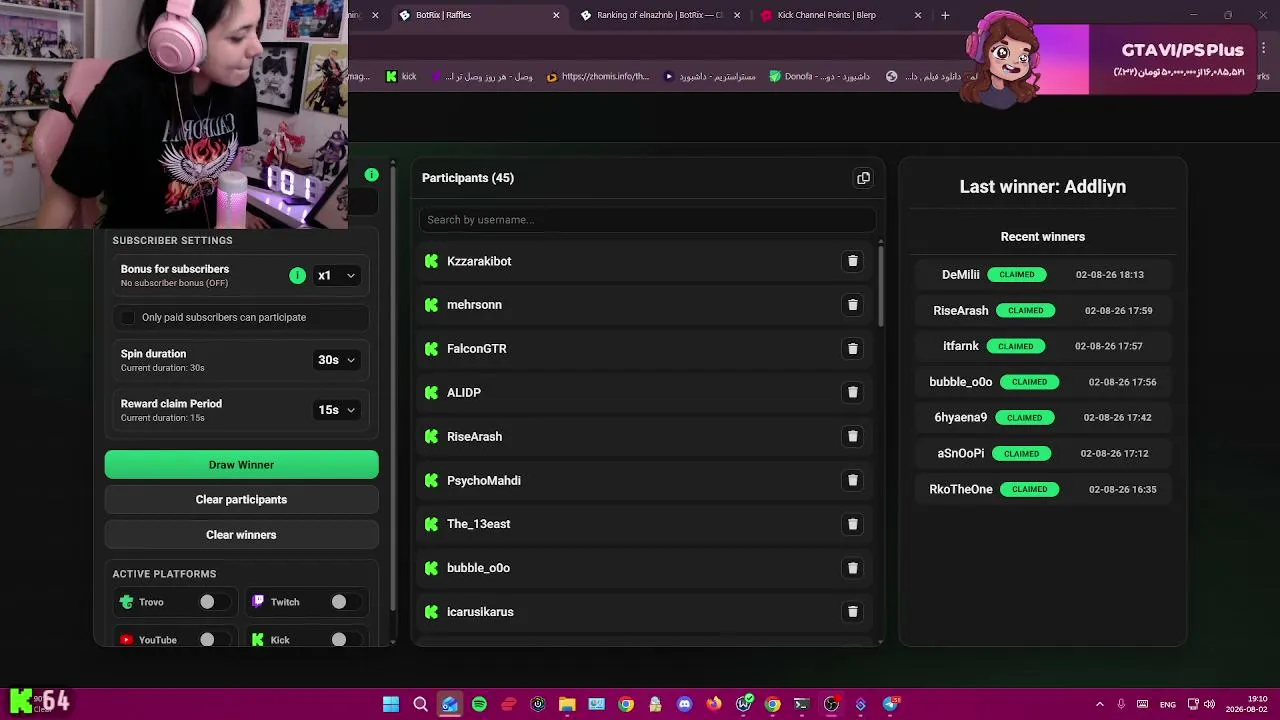Copy the participants list
The height and width of the screenshot is (720, 1280).
point(863,178)
